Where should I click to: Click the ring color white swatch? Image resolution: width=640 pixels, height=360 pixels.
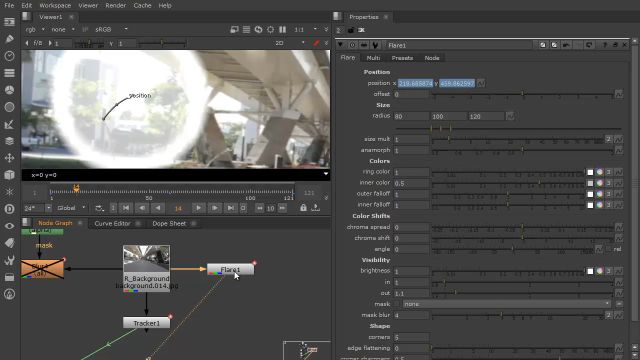(x=590, y=172)
